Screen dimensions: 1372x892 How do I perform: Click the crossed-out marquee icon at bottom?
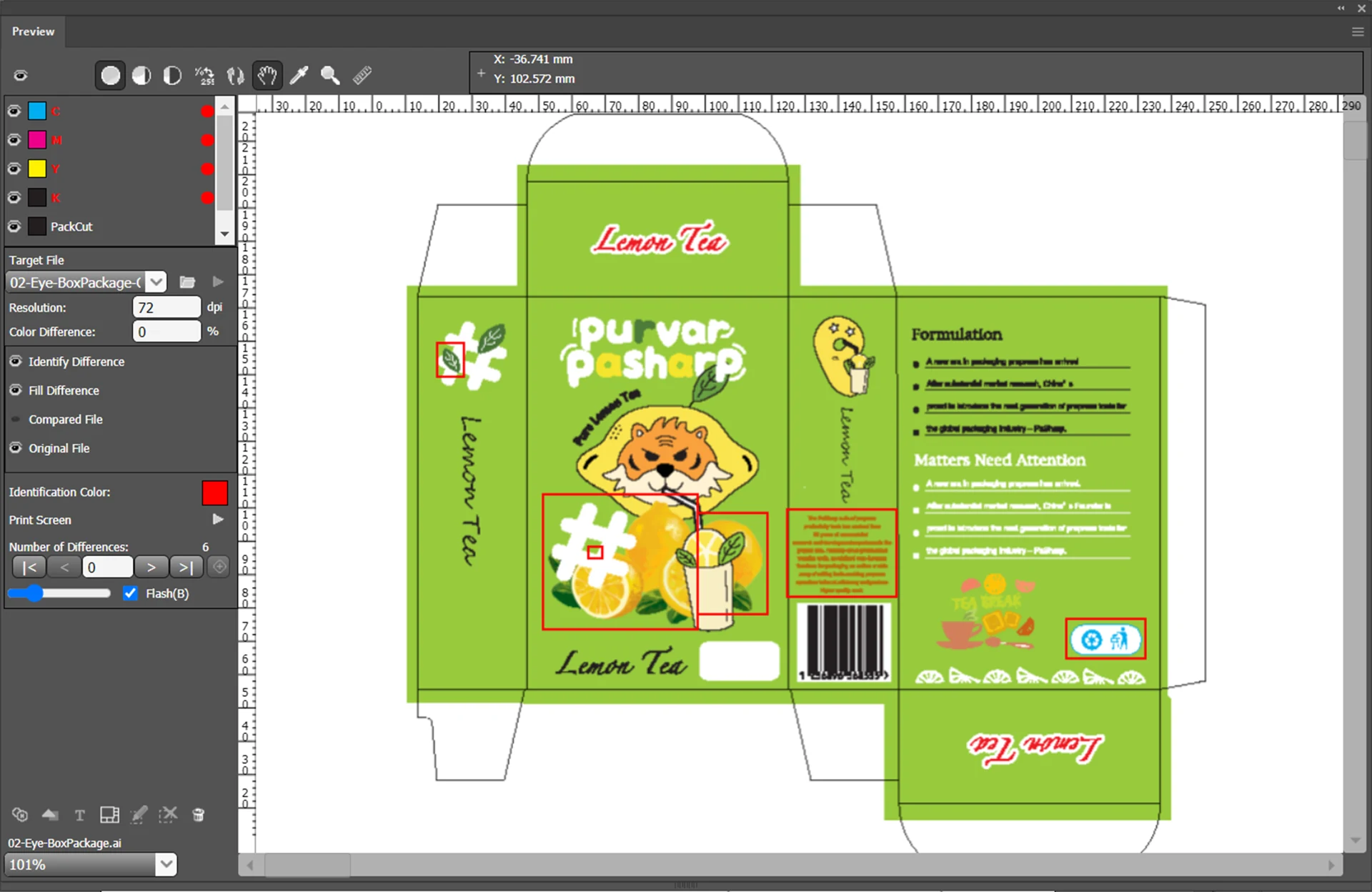click(x=168, y=815)
